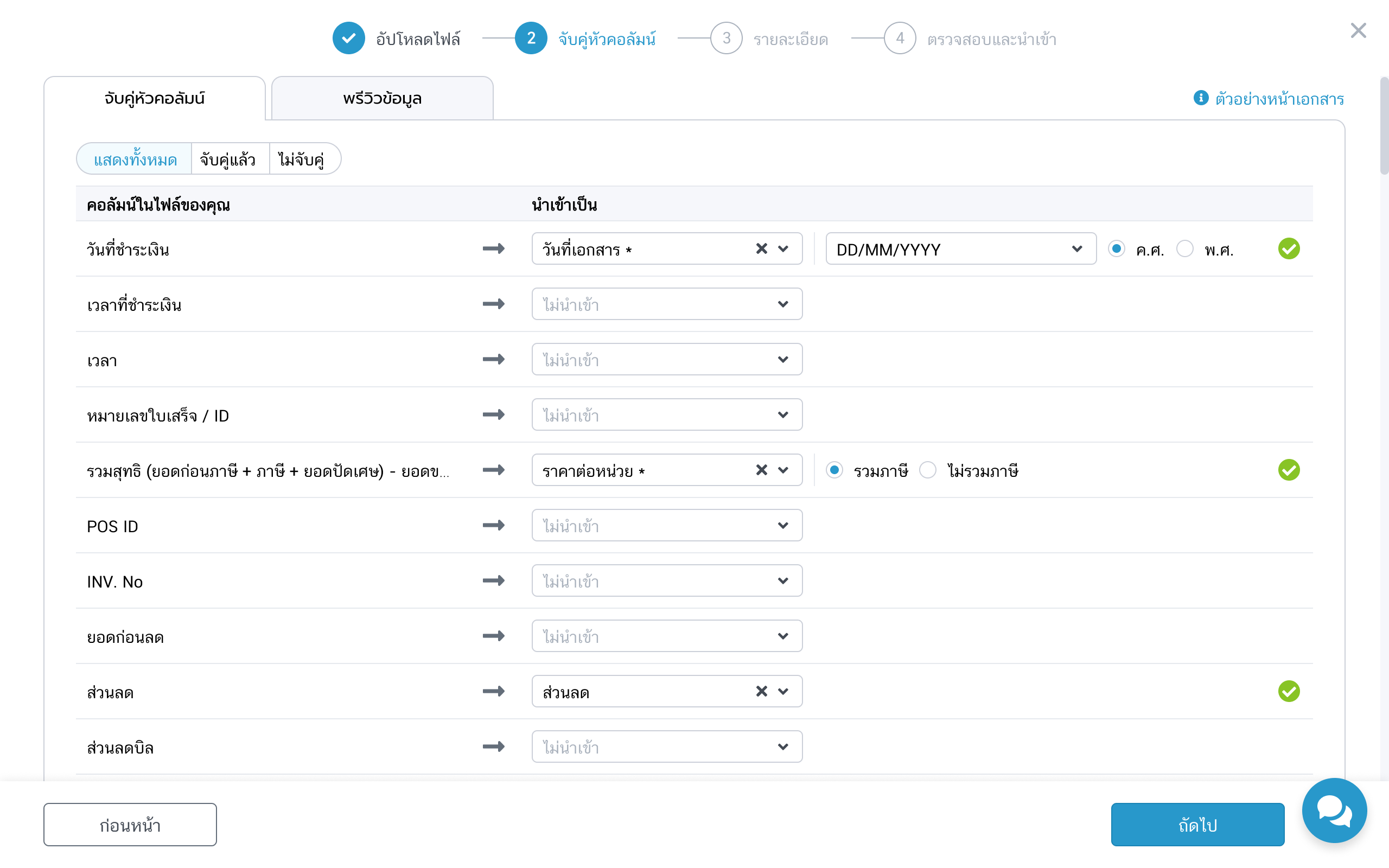This screenshot has width=1389, height=868.
Task: Switch to the พรีวิวข้อมูล tab
Action: pyautogui.click(x=383, y=99)
